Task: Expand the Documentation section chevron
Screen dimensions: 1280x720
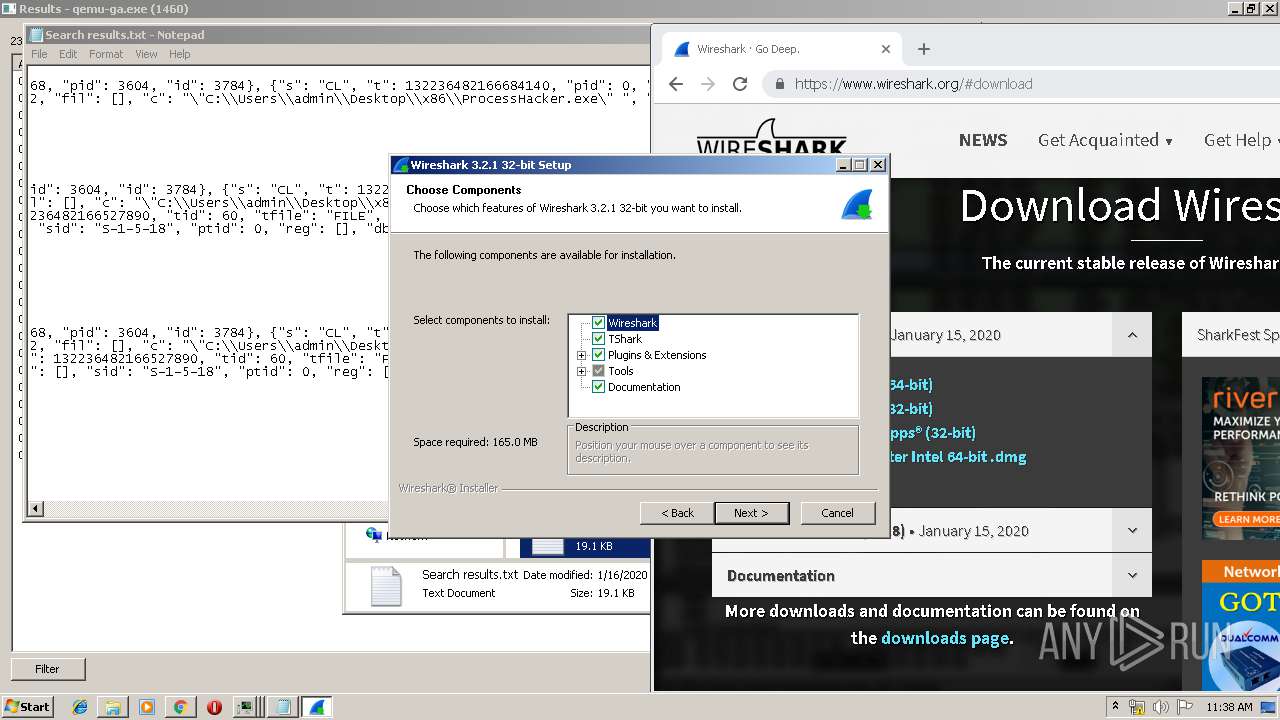Action: point(1132,575)
